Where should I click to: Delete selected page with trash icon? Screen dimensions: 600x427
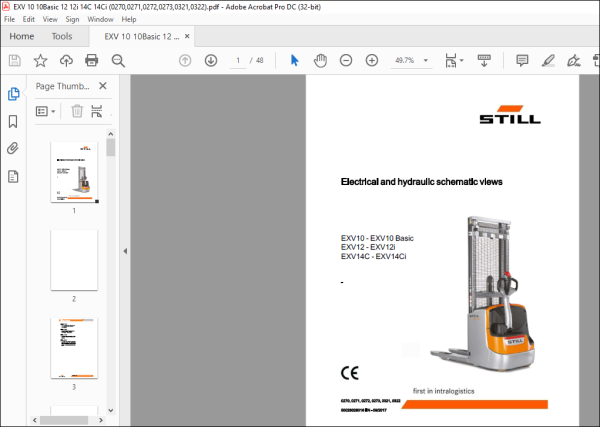point(77,111)
